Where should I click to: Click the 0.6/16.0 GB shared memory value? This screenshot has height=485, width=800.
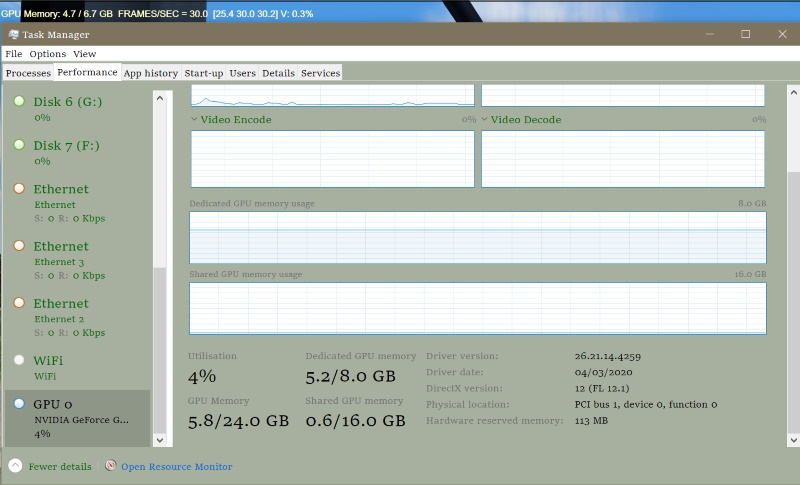pos(356,421)
